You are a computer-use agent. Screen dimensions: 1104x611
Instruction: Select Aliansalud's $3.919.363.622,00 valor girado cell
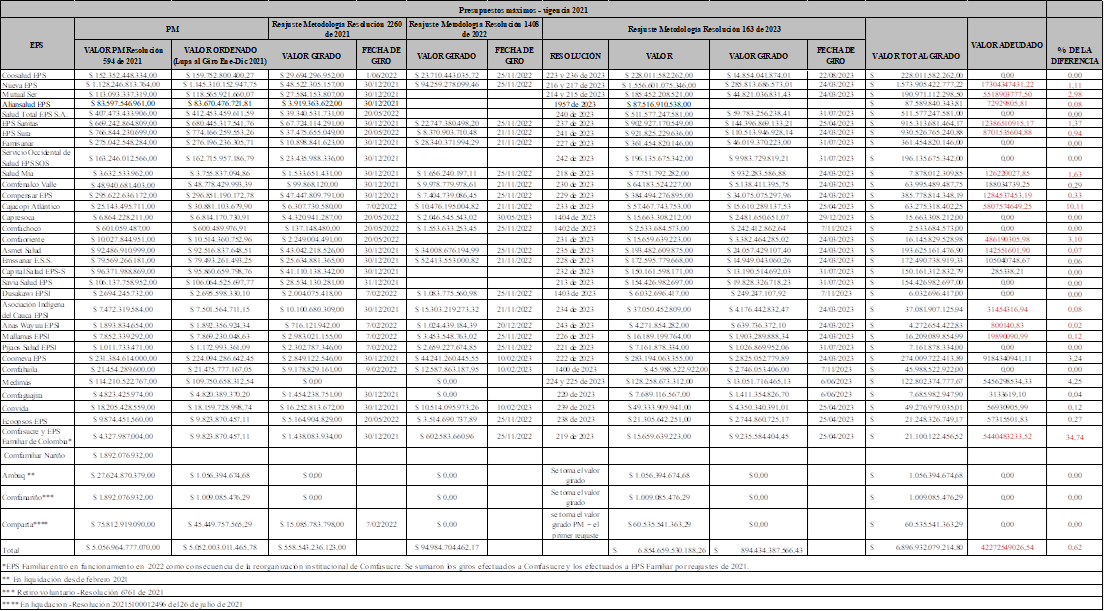coord(312,103)
